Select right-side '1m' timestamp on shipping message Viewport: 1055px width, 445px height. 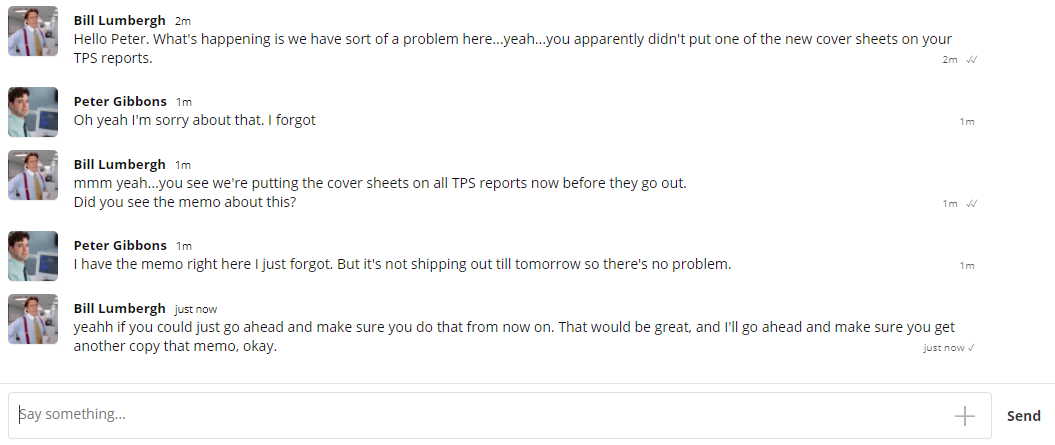coord(967,266)
